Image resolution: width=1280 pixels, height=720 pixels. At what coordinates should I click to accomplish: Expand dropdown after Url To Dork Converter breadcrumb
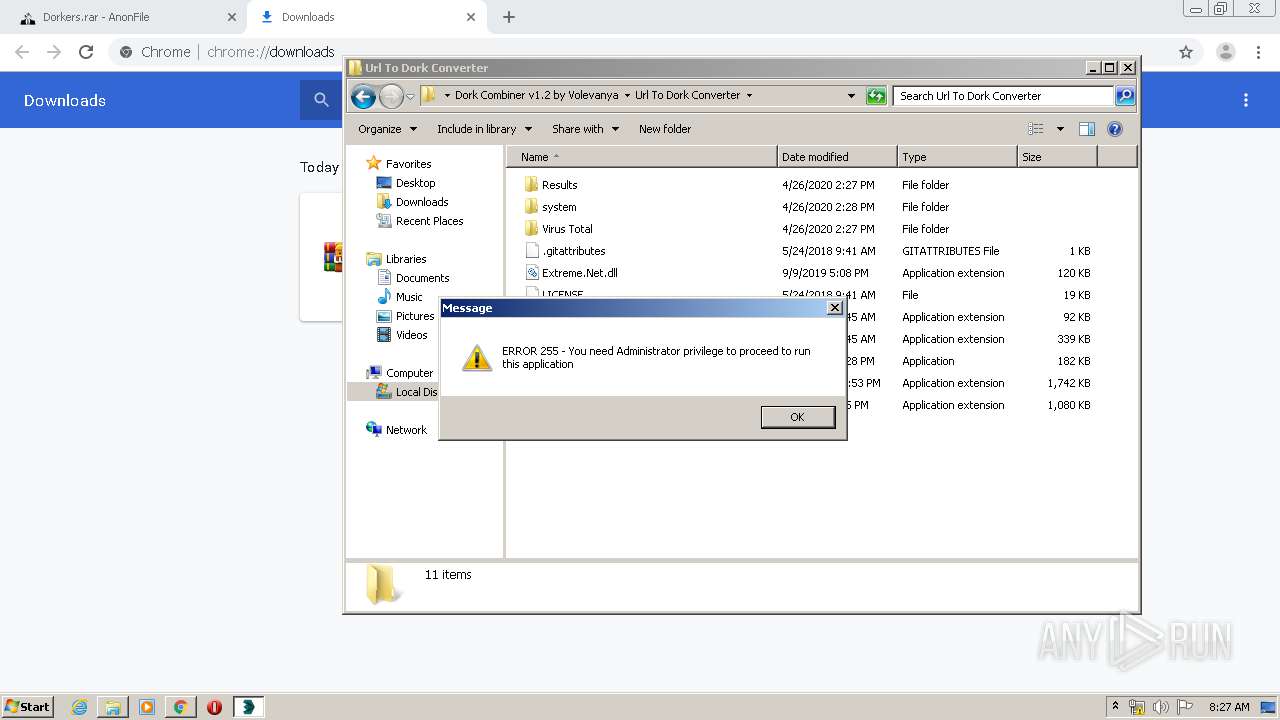[x=749, y=96]
